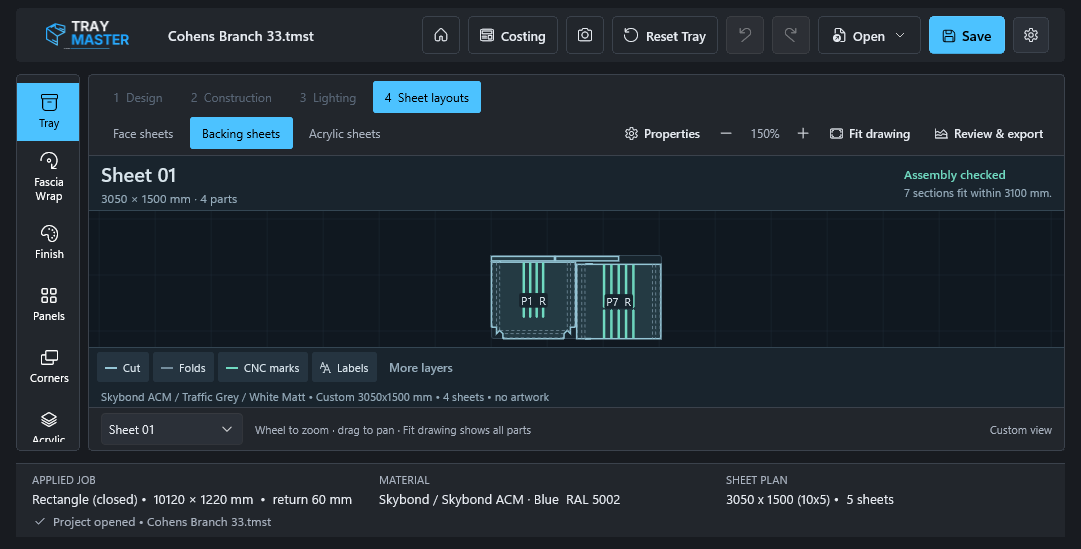Toggle the Cut layer
This screenshot has height=549, width=1081.
click(122, 368)
